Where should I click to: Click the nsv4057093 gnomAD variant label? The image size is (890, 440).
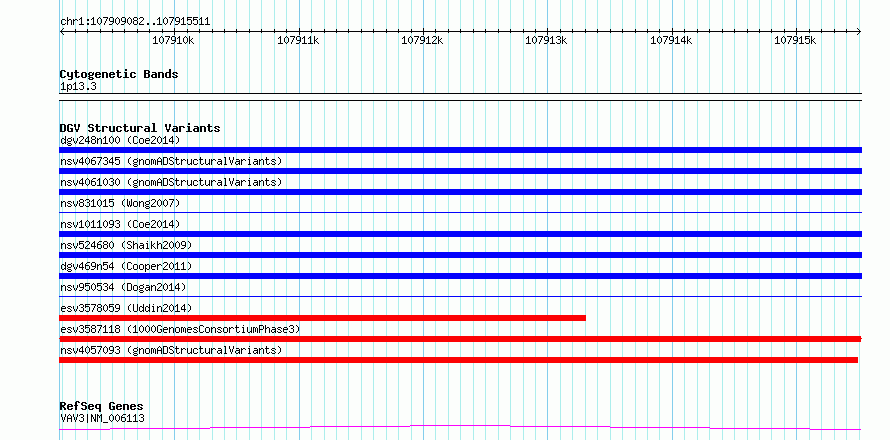(171, 350)
